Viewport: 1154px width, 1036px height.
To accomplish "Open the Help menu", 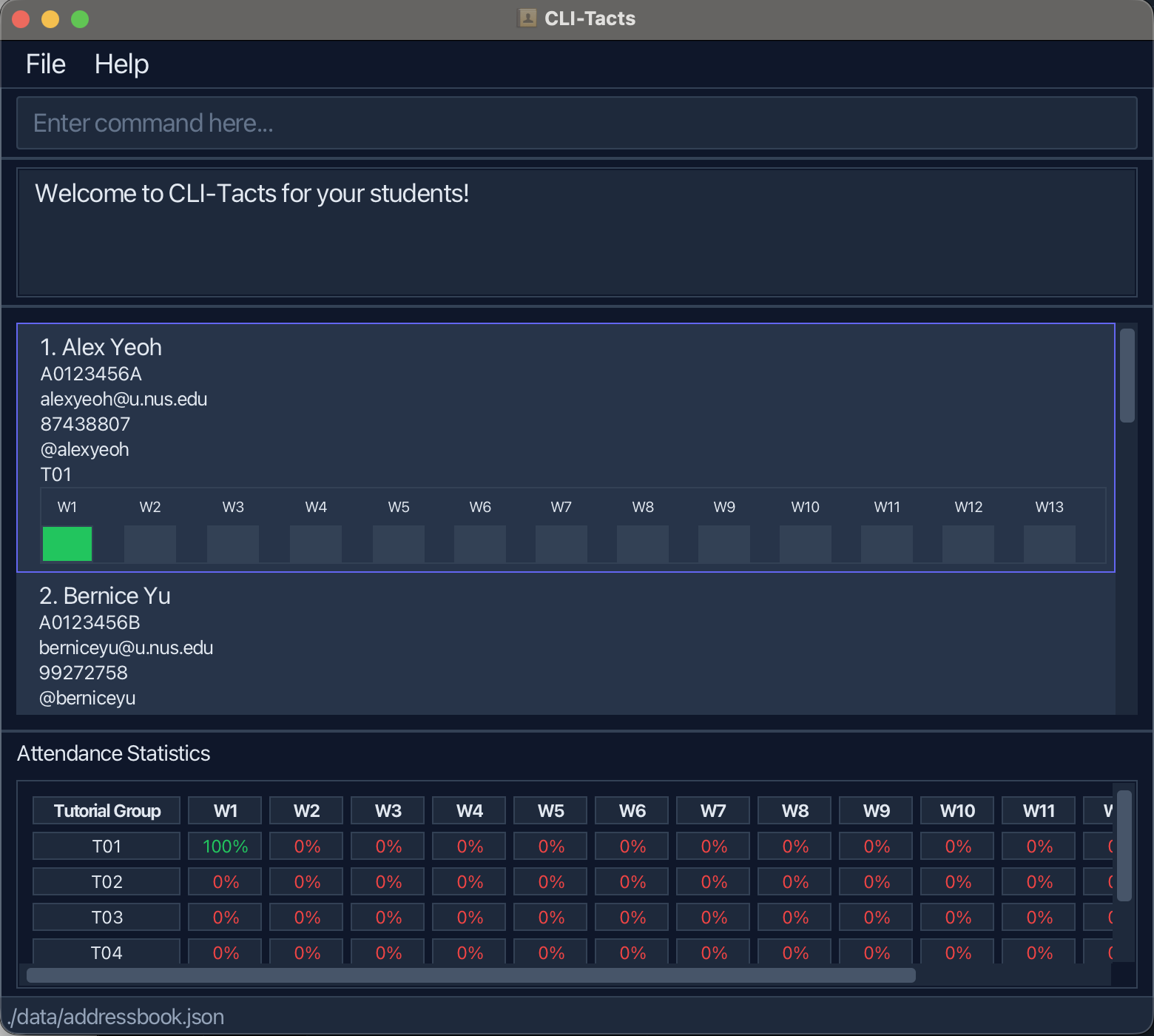I will [121, 64].
